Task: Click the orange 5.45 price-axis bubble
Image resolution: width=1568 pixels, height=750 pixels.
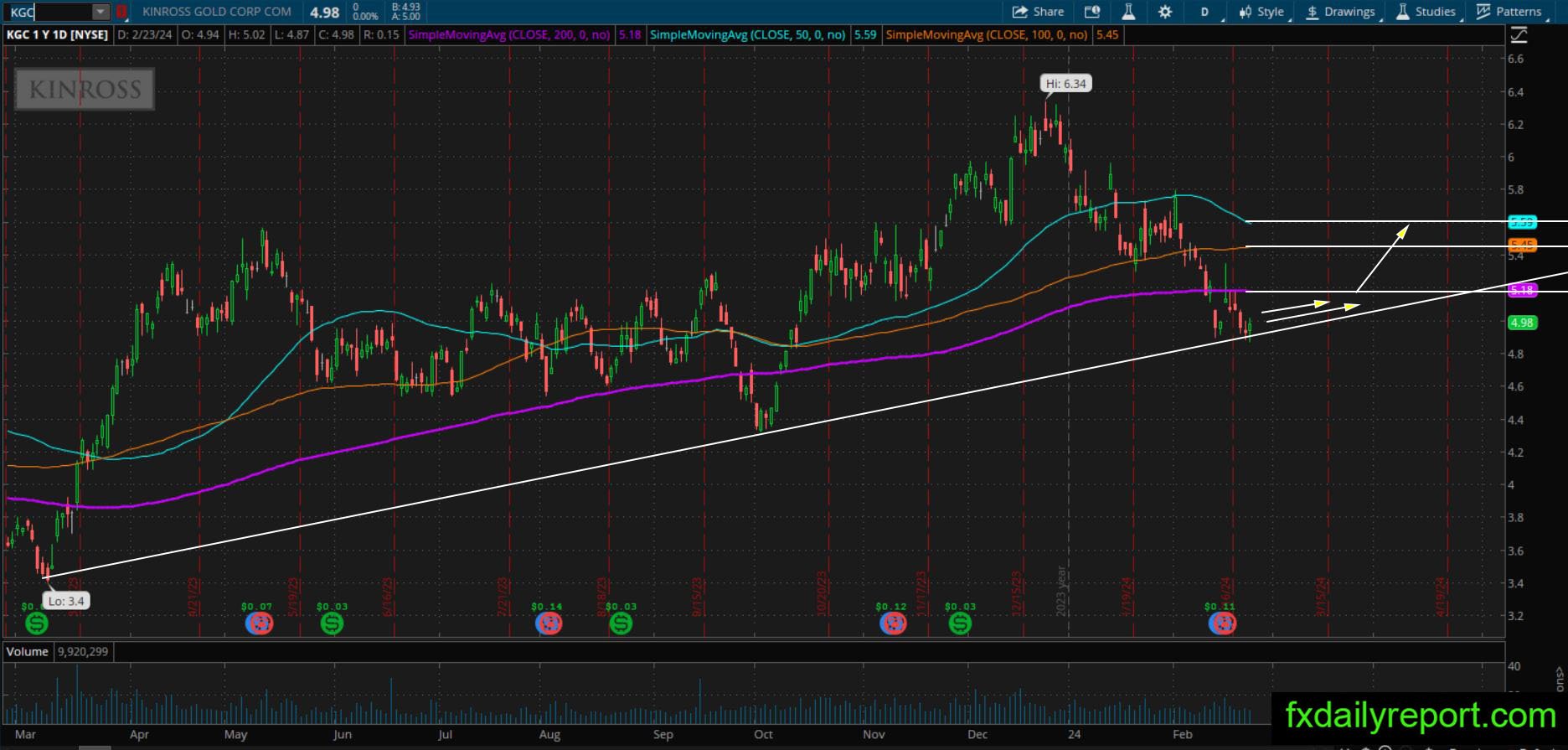Action: pos(1522,246)
